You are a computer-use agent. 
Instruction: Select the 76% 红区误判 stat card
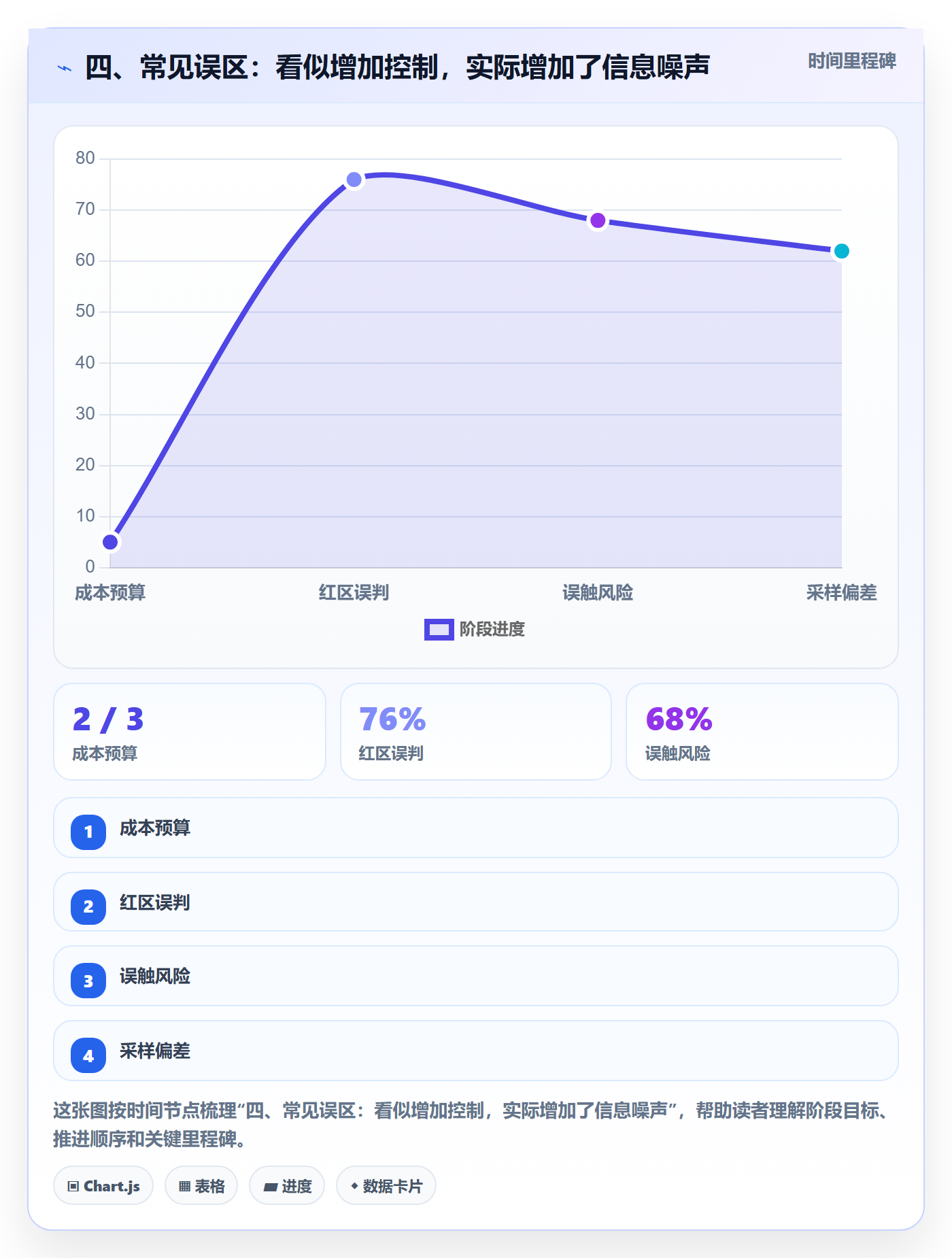pyautogui.click(x=476, y=732)
